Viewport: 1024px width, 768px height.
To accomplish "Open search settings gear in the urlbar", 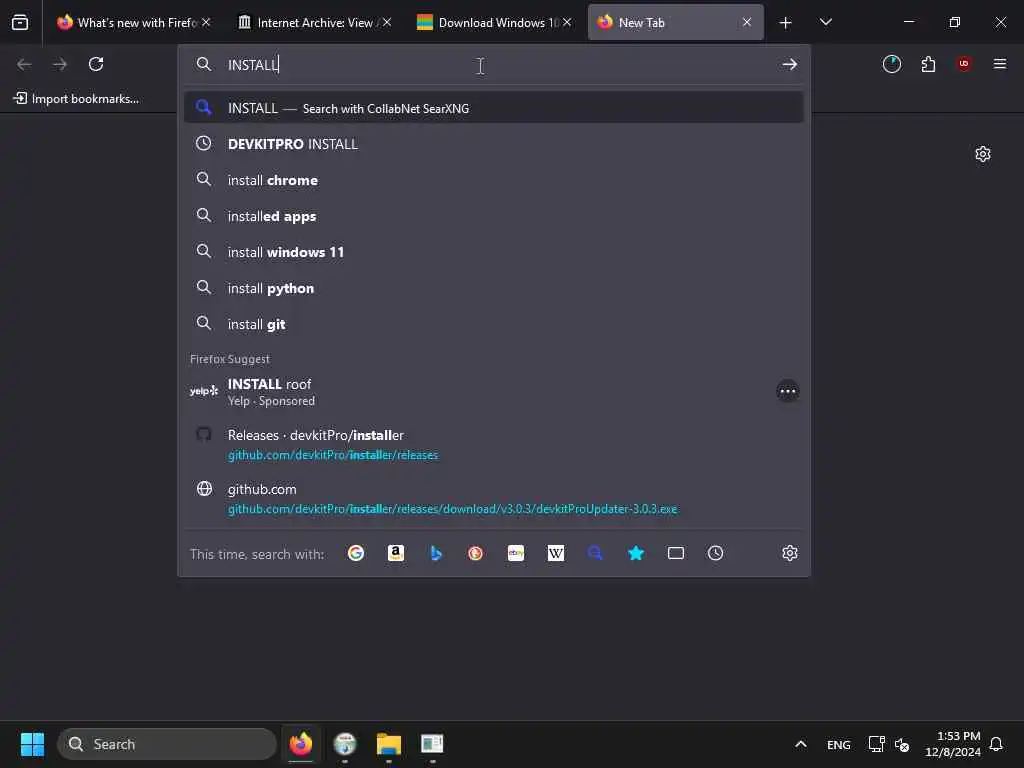I will pos(790,553).
